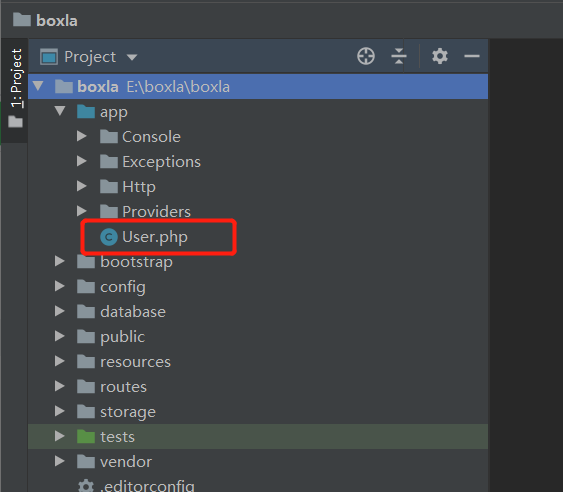Viewport: 563px width, 492px height.
Task: Click the green tests folder icon
Action: 86,436
